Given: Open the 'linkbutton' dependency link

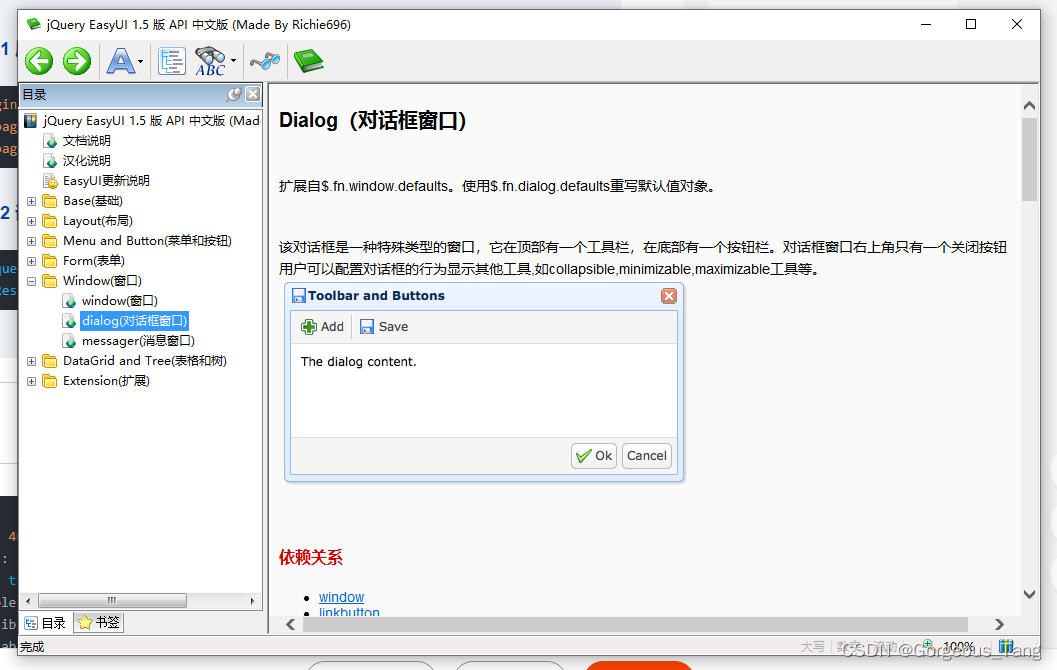Looking at the screenshot, I should 349,612.
